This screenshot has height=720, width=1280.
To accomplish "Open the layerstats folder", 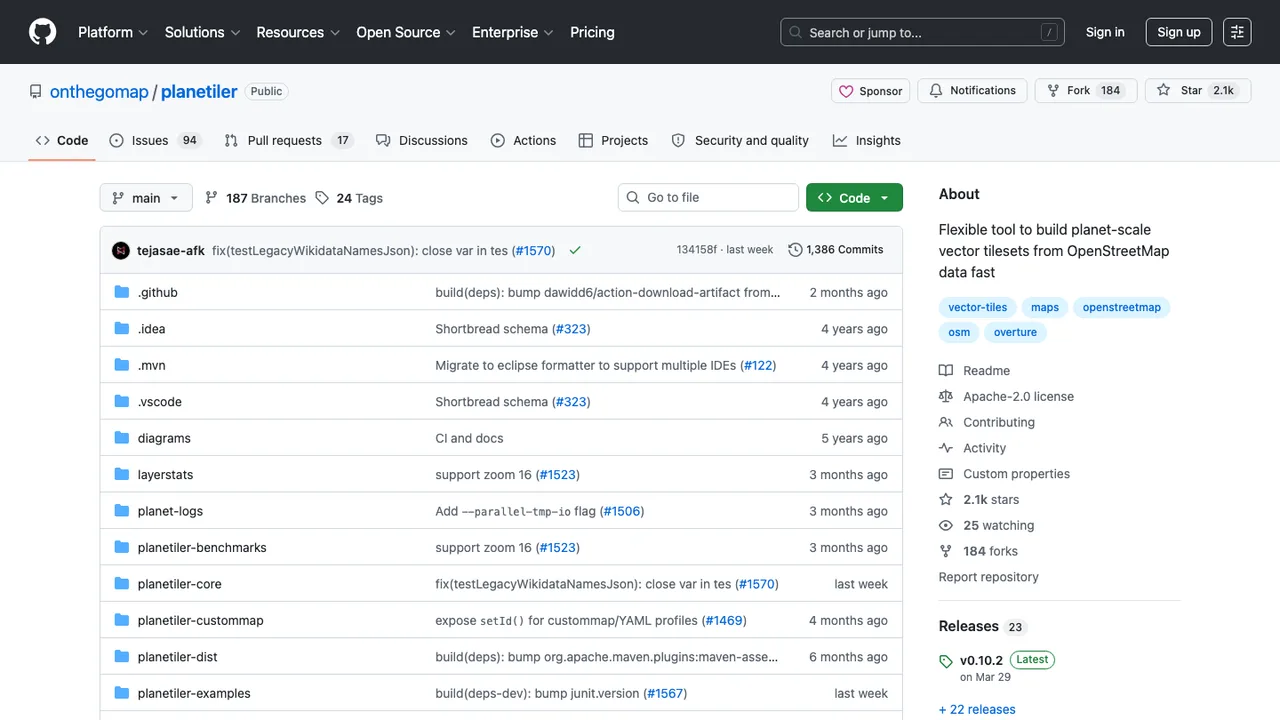I will point(166,475).
